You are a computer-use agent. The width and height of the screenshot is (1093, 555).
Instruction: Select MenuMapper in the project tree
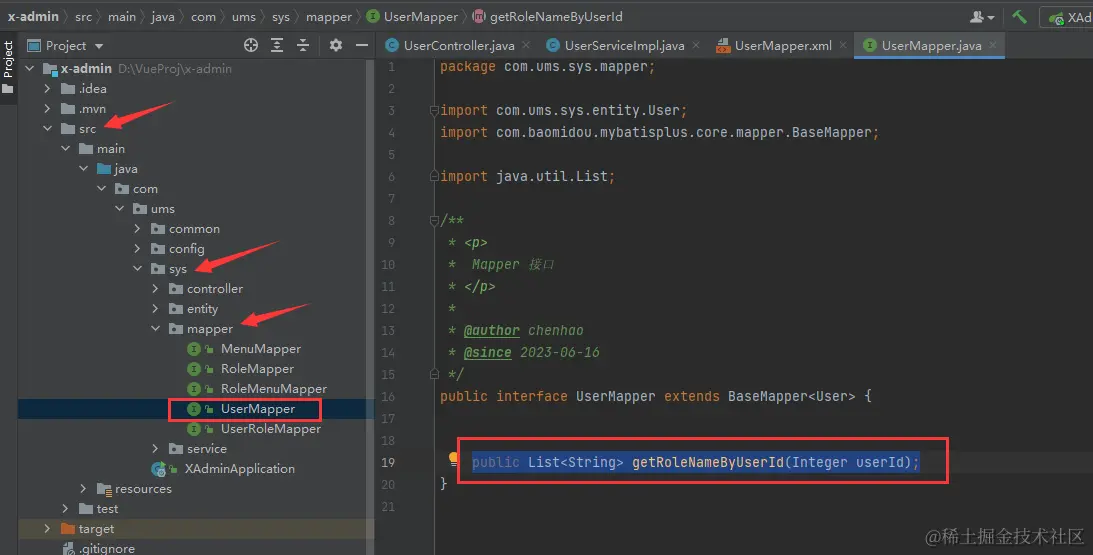[x=261, y=349]
